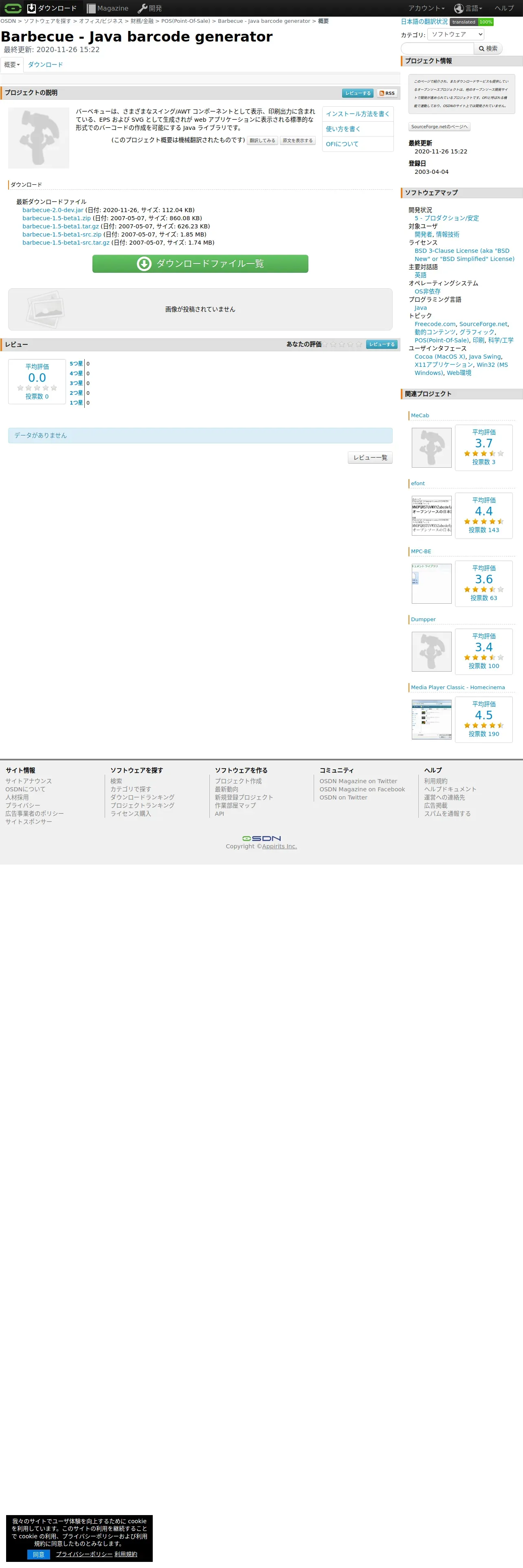The image size is (523, 1568).
Task: Open スパムを通報する in the footer
Action: click(448, 814)
